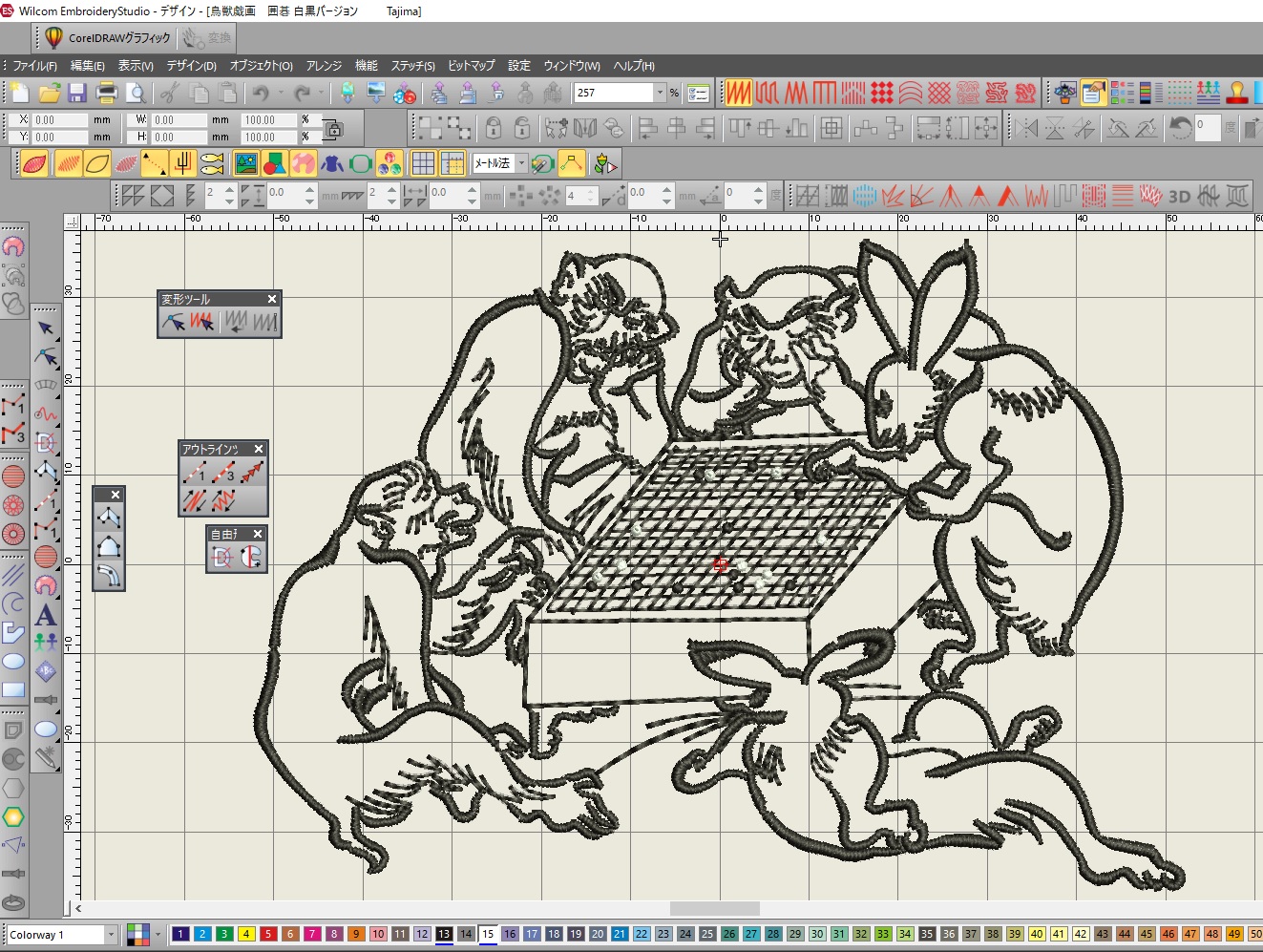Screen dimensions: 1263x952
Task: Select the stipple maze stitch icon
Action: point(997,93)
